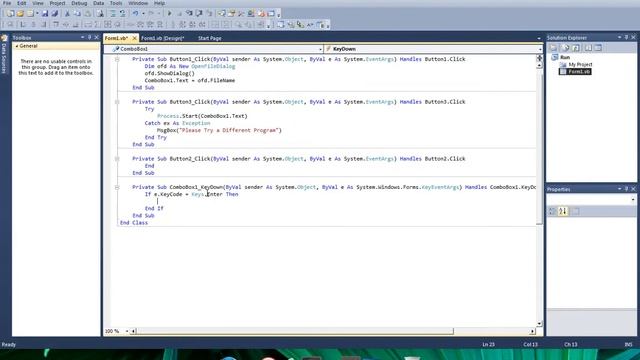
Task: Open the Properties object selector dropdown
Action: (633, 200)
